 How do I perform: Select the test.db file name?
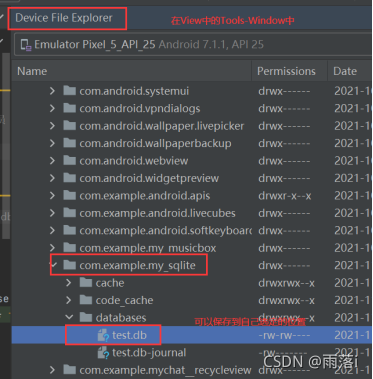coord(129,335)
